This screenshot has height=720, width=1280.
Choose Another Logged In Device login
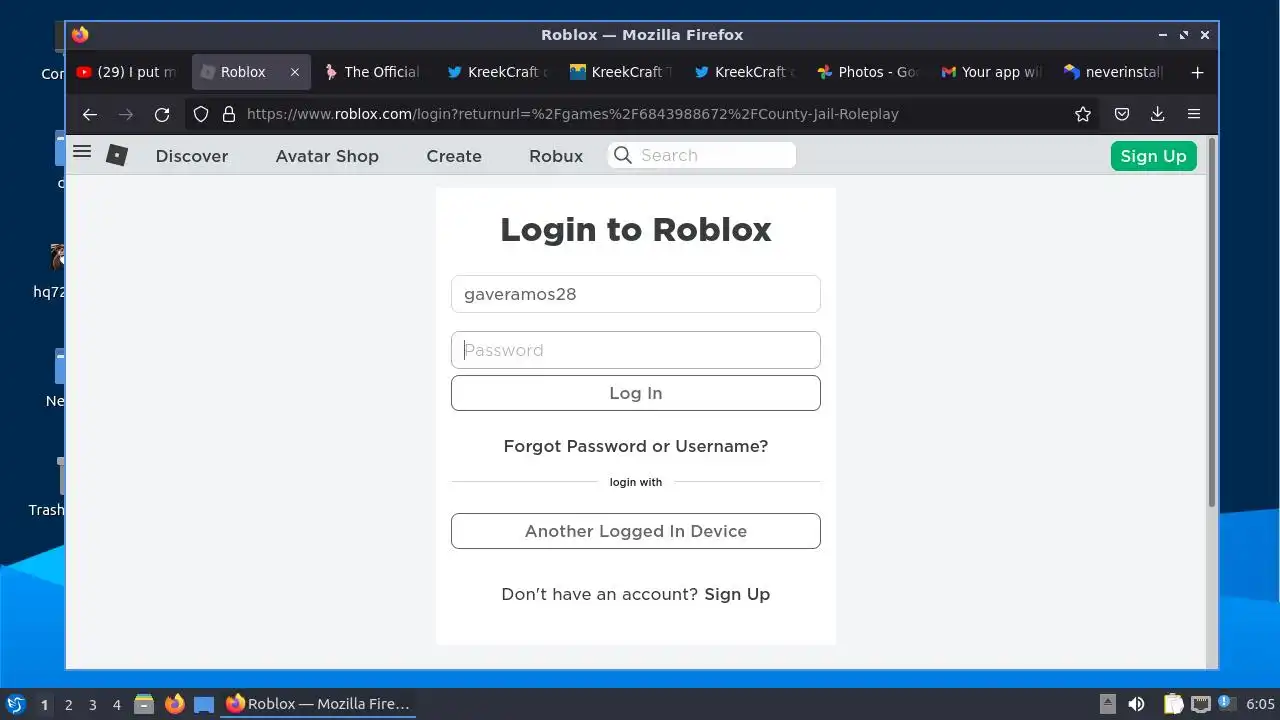pos(636,531)
